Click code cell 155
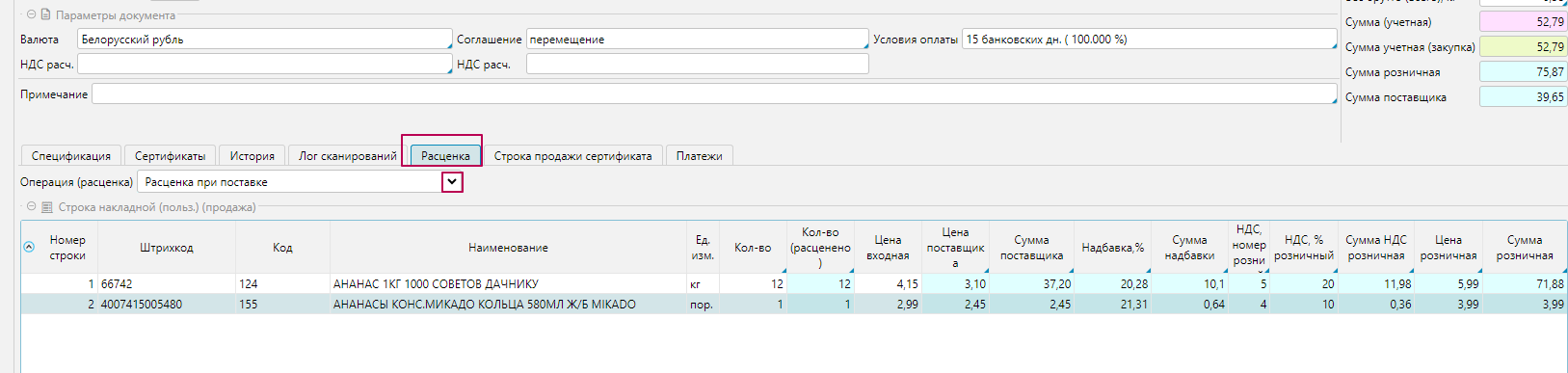Screen dimensions: 1568x373 click(x=282, y=304)
